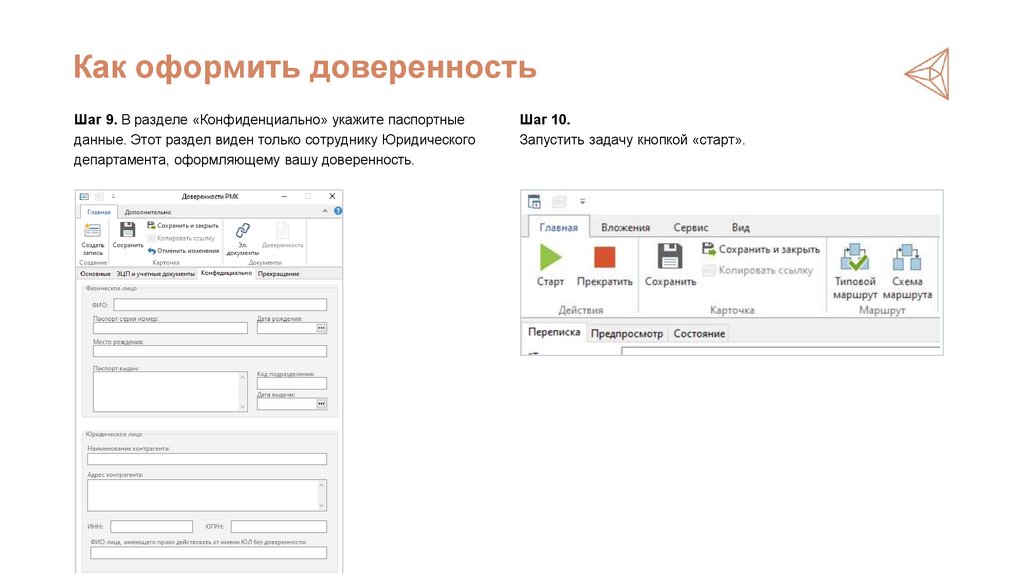Open quick access dropdown in task window
Image resolution: width=1024 pixels, height=574 pixels.
tap(583, 201)
